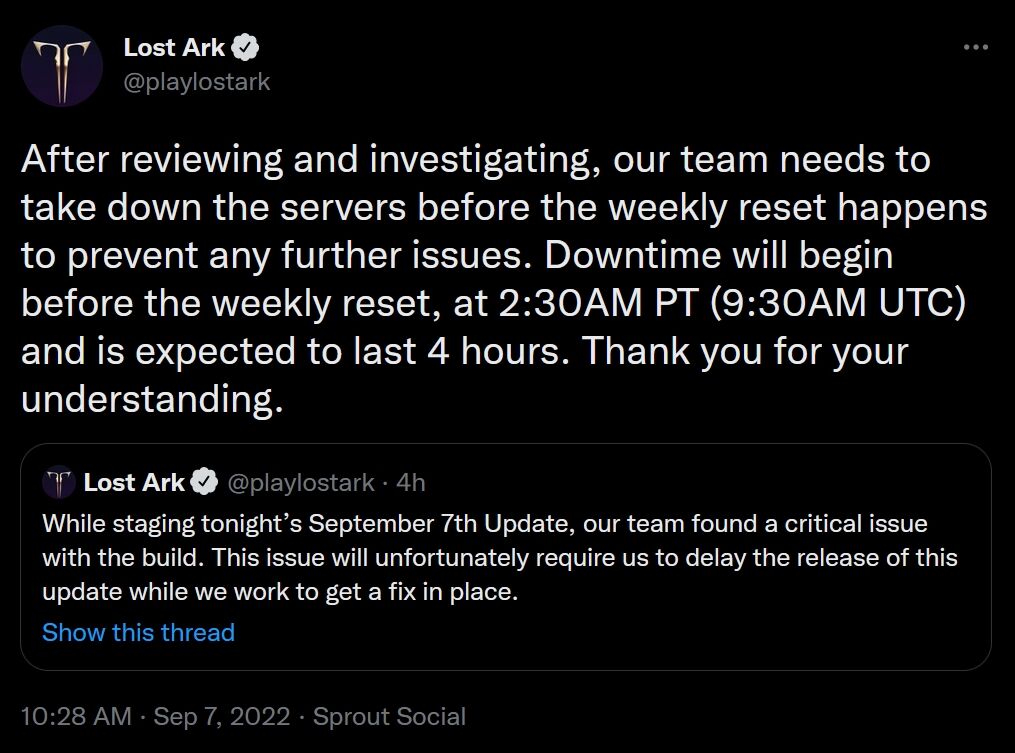Click the word "understanding." ending the tweet

(x=146, y=401)
